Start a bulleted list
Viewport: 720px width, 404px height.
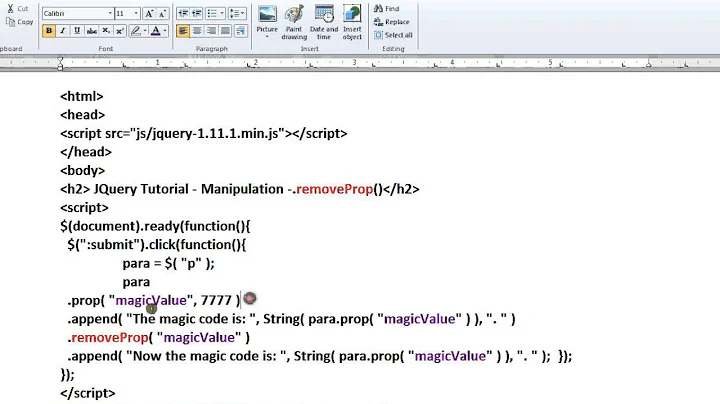[x=212, y=13]
